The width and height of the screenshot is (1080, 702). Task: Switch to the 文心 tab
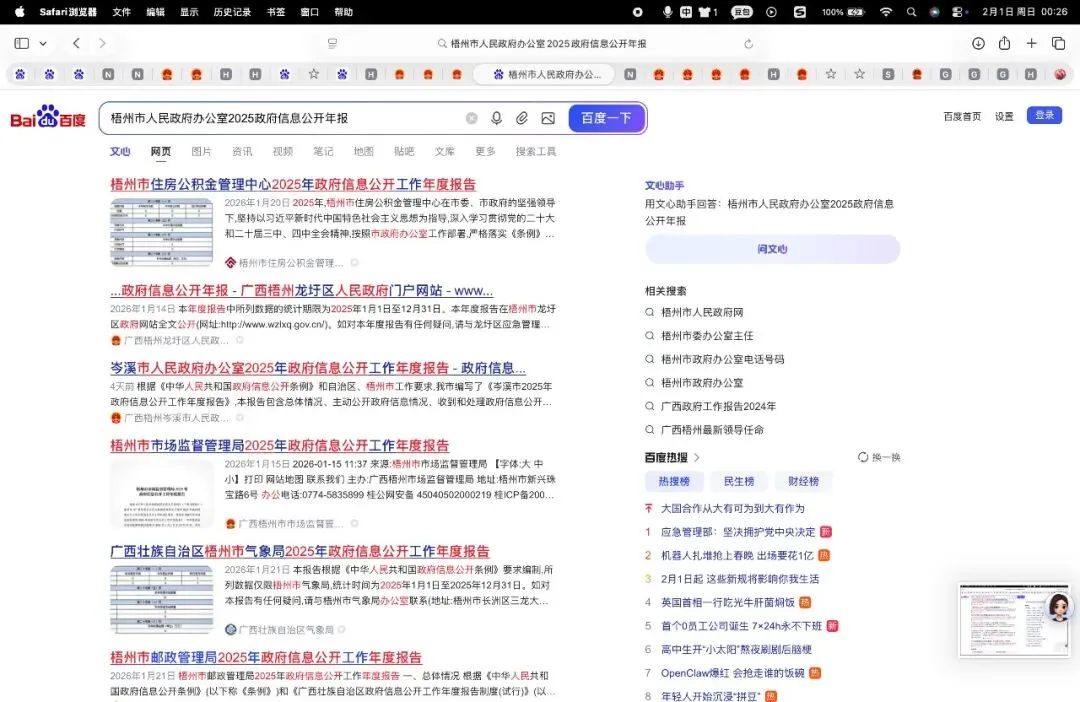[x=120, y=152]
